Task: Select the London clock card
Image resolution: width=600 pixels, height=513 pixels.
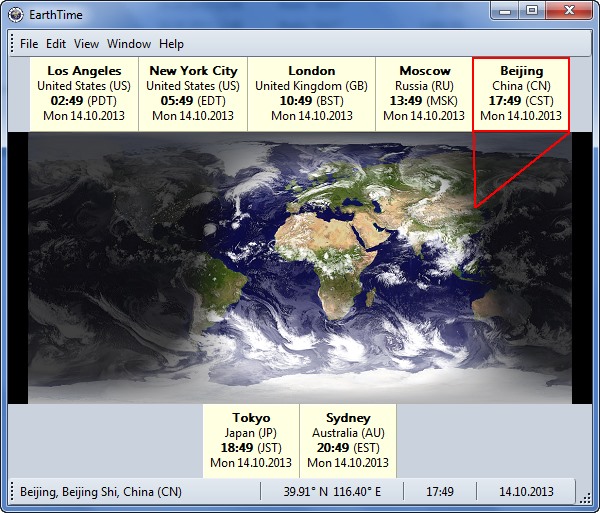Action: [x=311, y=93]
